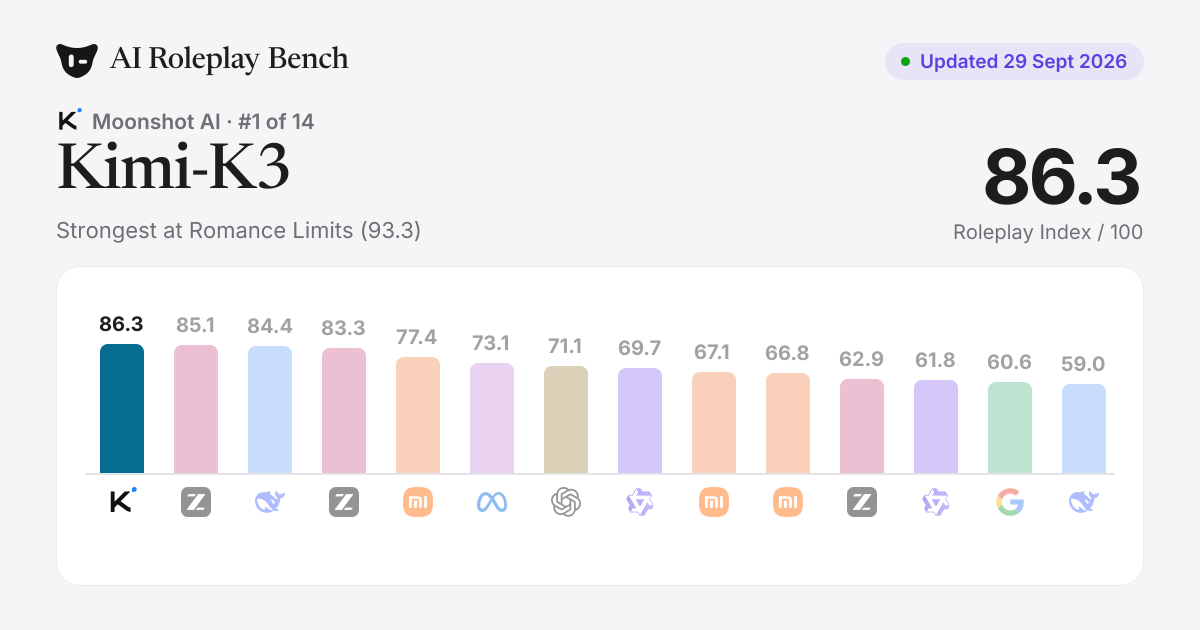Click the Moonshot K logo beside Moonshot AI
Screen dimensions: 1200x630
point(70,120)
